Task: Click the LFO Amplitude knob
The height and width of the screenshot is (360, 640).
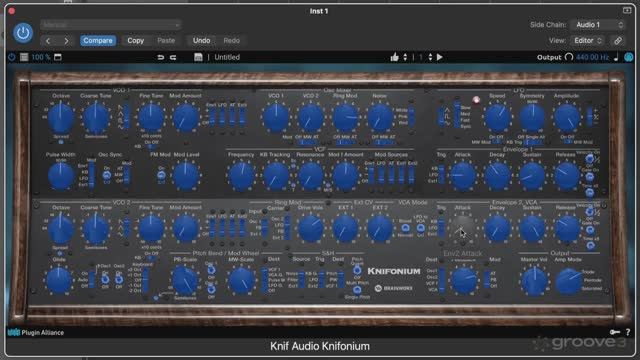Action: 567,117
